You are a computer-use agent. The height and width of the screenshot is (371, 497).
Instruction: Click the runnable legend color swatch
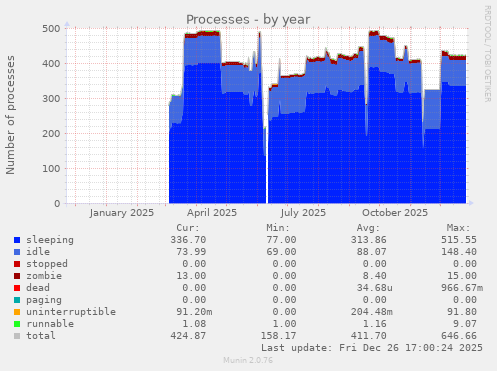click(17, 324)
